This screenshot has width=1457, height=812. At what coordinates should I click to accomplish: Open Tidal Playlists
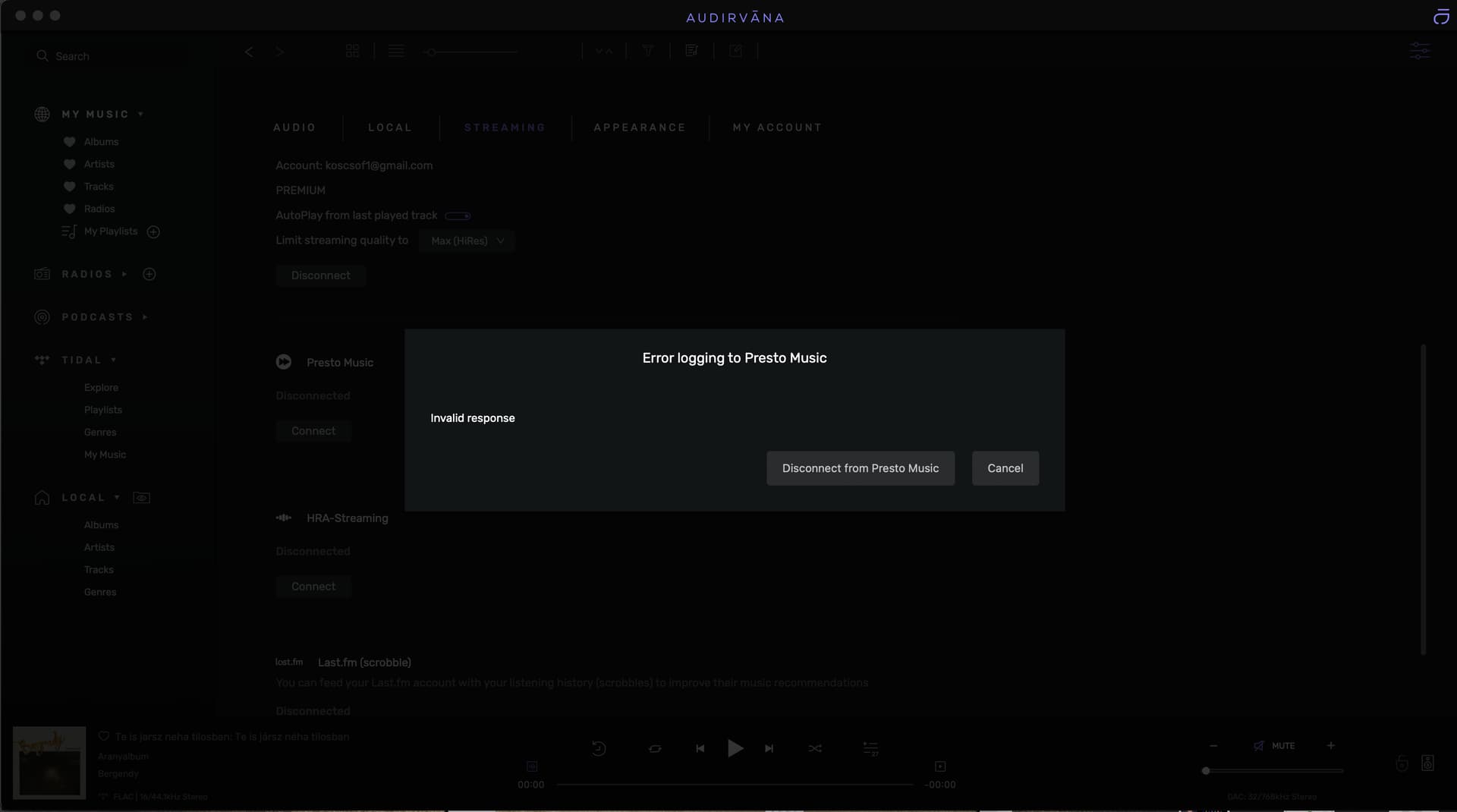[x=103, y=410]
